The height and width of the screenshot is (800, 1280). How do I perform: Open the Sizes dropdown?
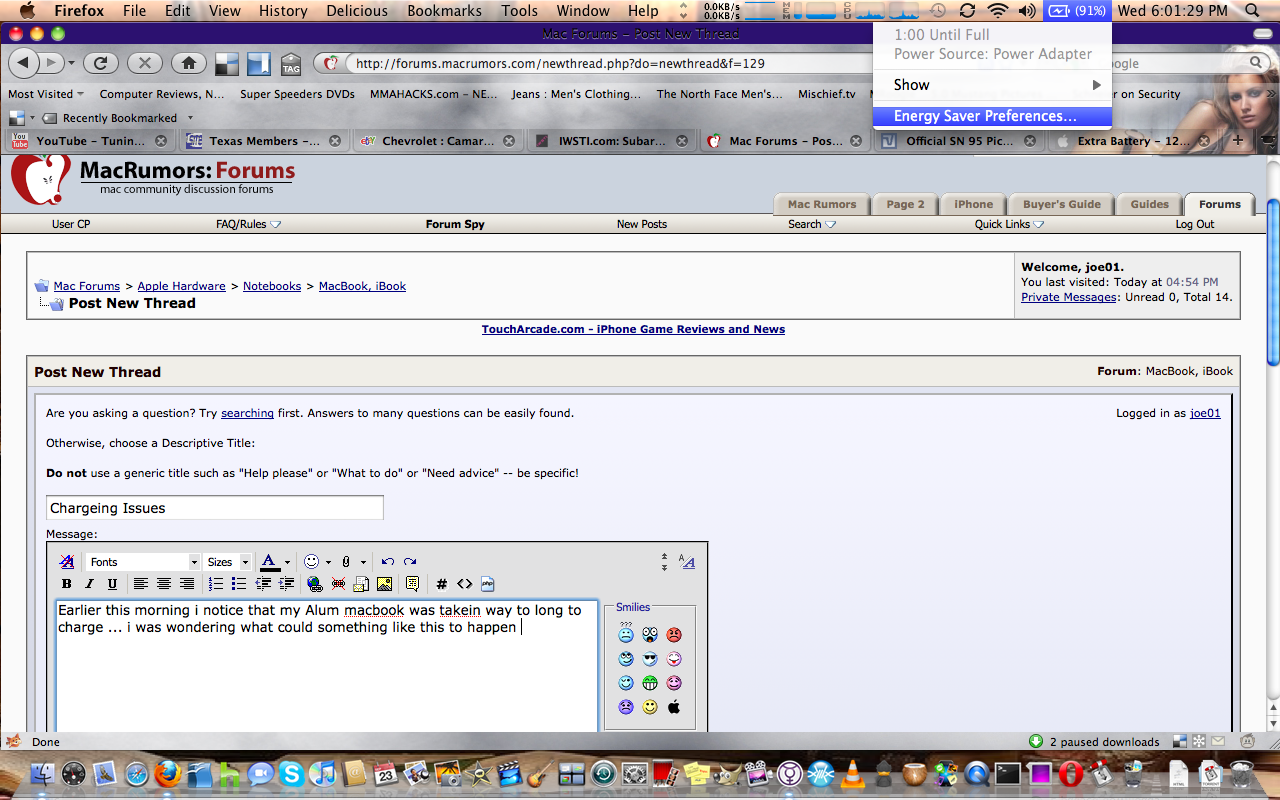(x=227, y=562)
